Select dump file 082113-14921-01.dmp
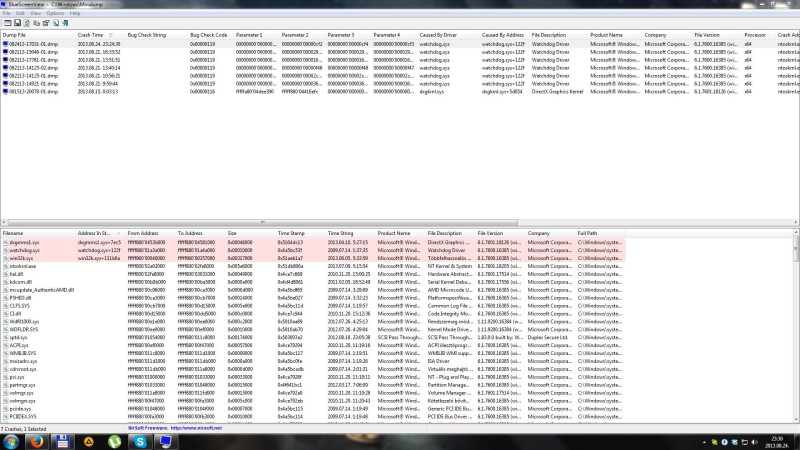The image size is (800, 450). click(33, 84)
